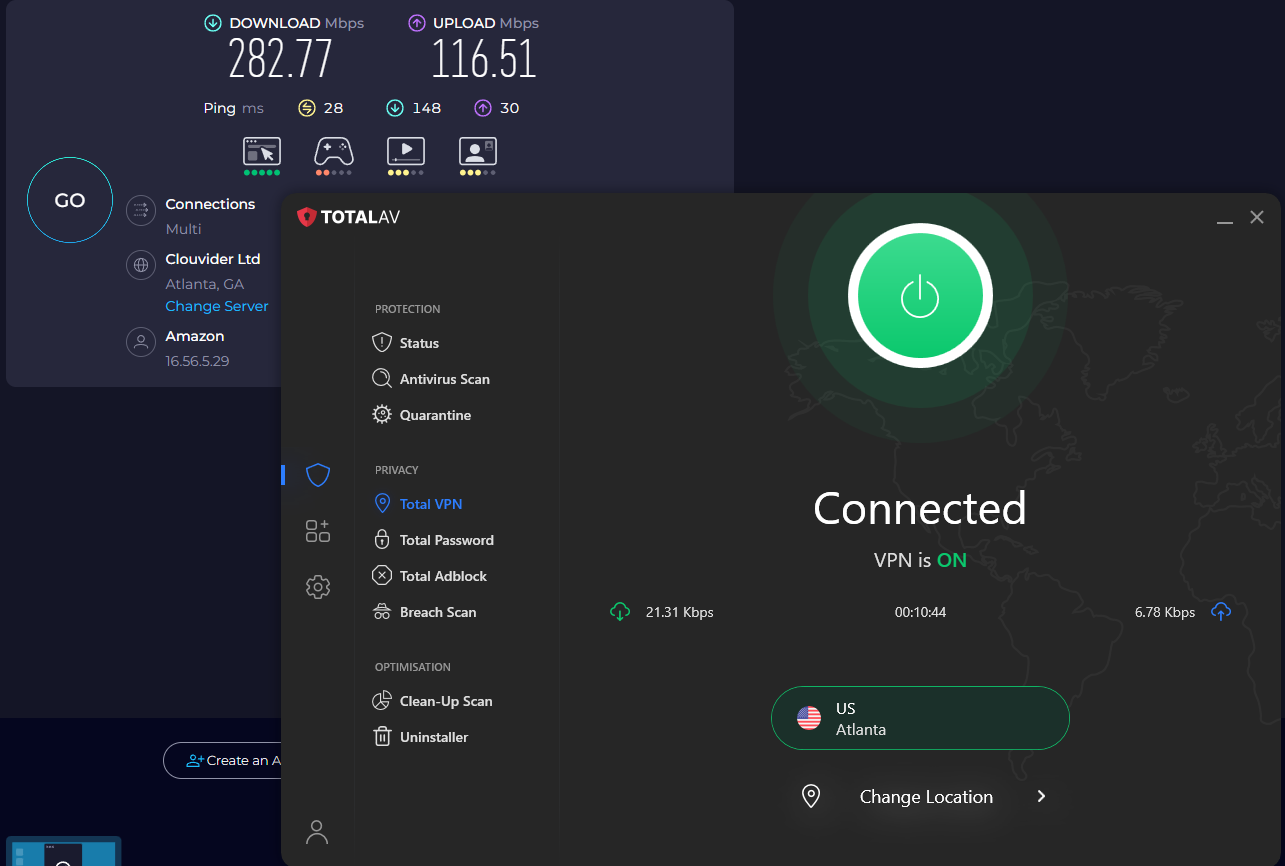The height and width of the screenshot is (866, 1285).
Task: Select Total VPN menu item
Action: click(x=417, y=504)
